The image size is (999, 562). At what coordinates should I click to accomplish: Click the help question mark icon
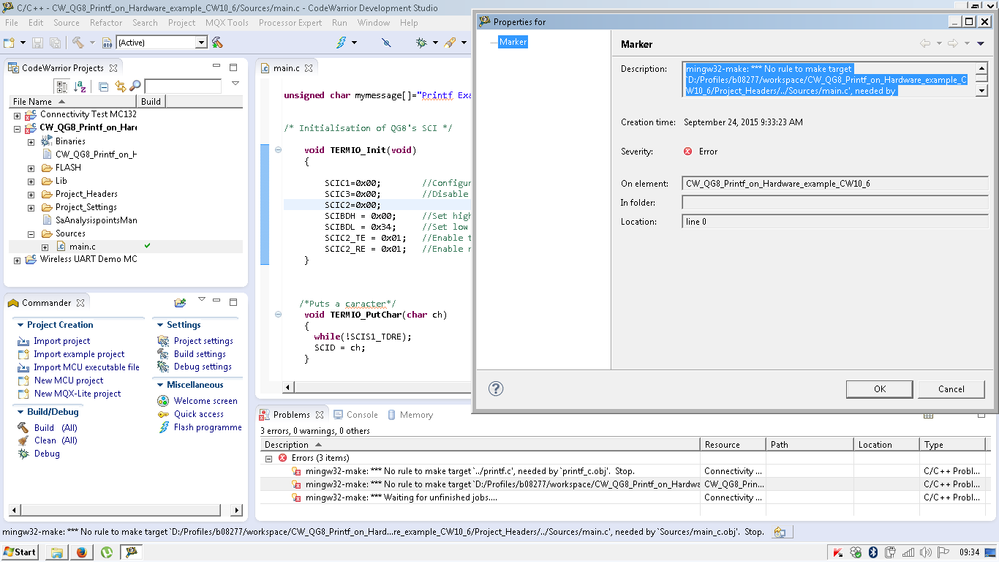[x=495, y=389]
